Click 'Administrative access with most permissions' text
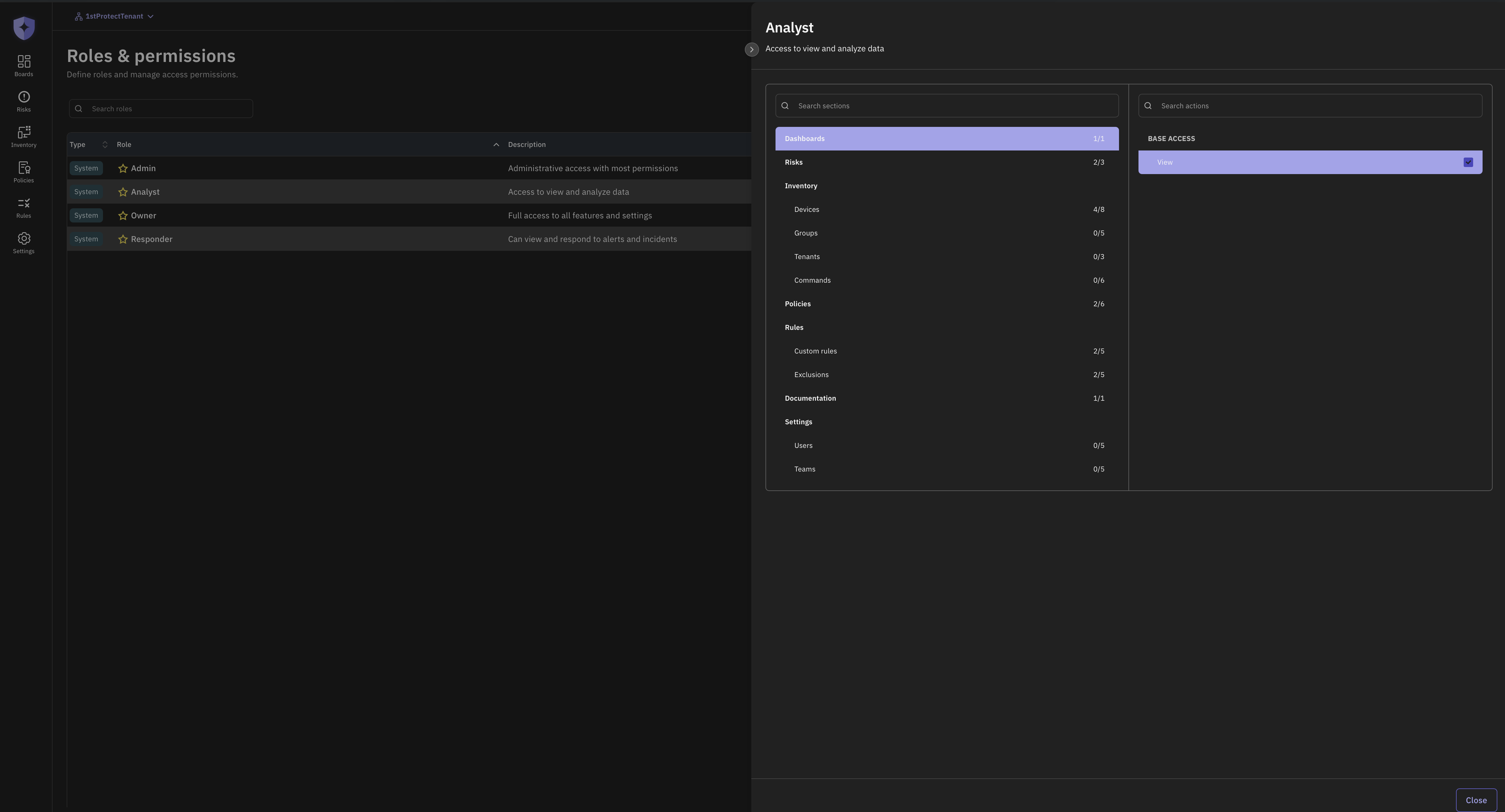1505x812 pixels. click(x=593, y=168)
